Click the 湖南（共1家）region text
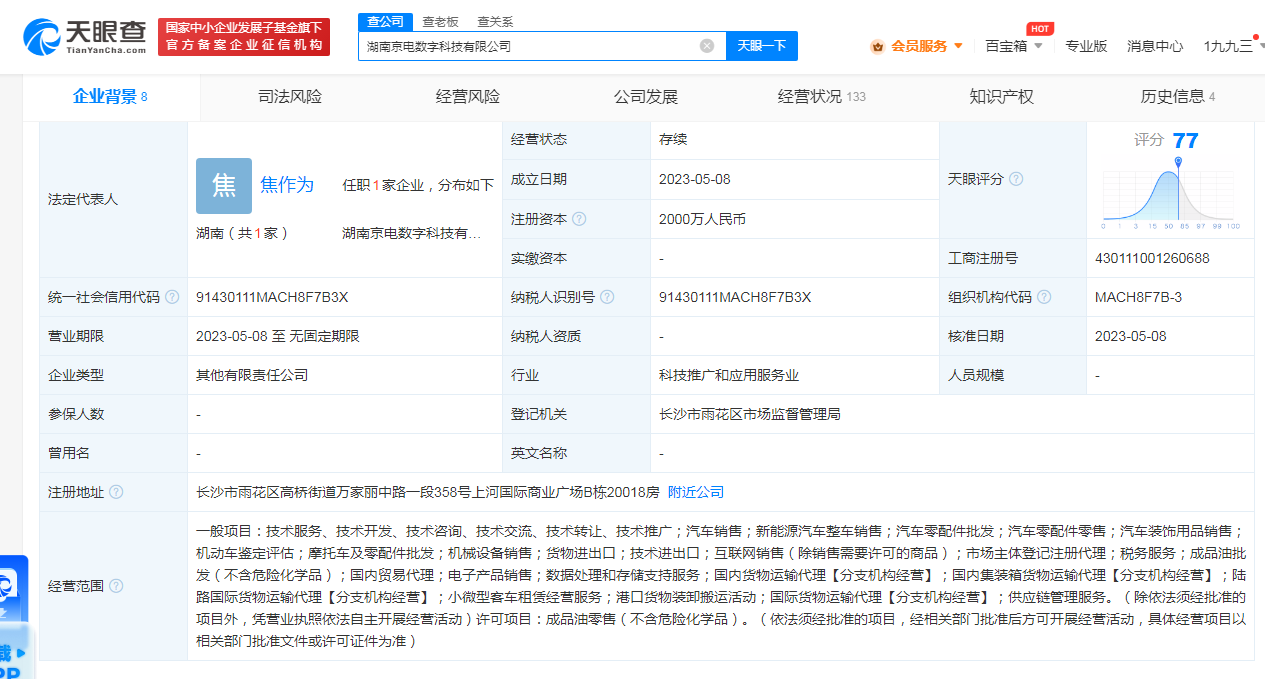The image size is (1265, 679). coord(243,233)
